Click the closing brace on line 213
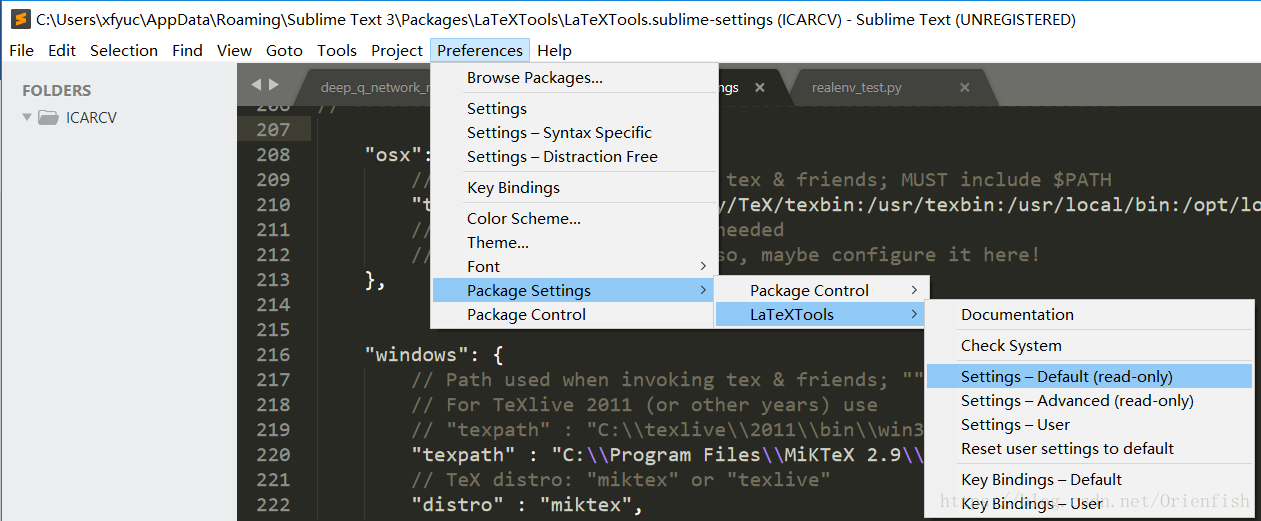Viewport: 1261px width, 521px height. [375, 279]
